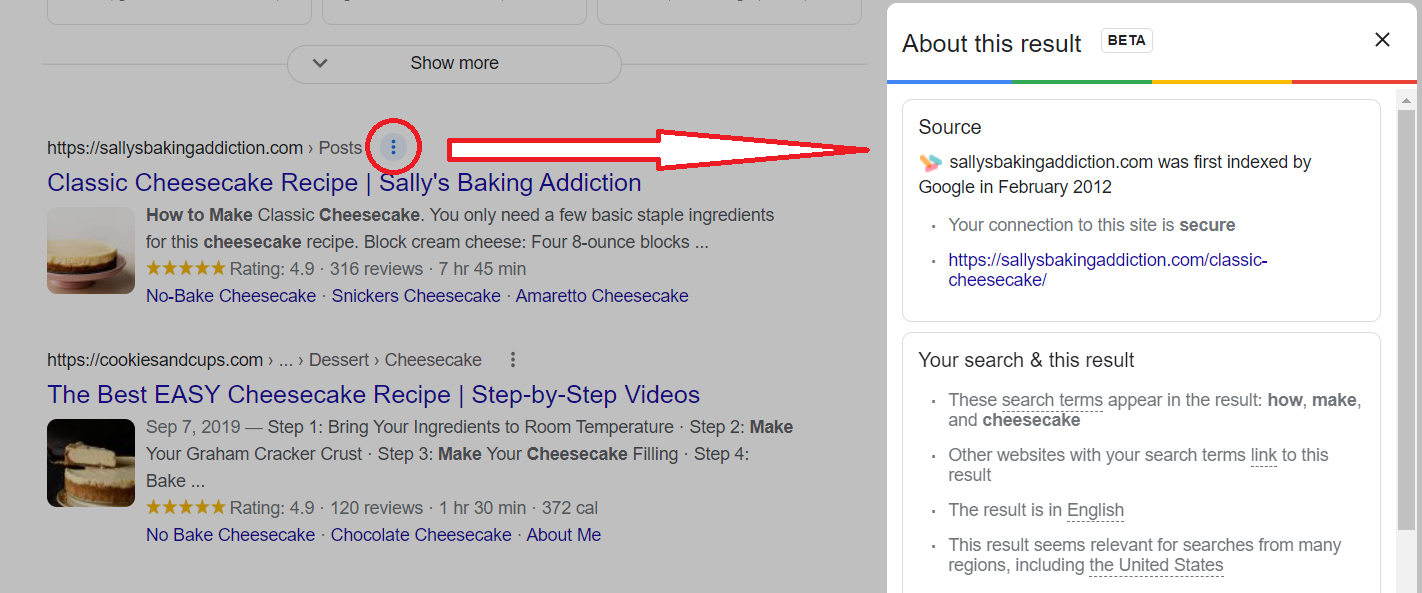Click the underlined 'search terms' text
The height and width of the screenshot is (593, 1422).
pos(1052,400)
